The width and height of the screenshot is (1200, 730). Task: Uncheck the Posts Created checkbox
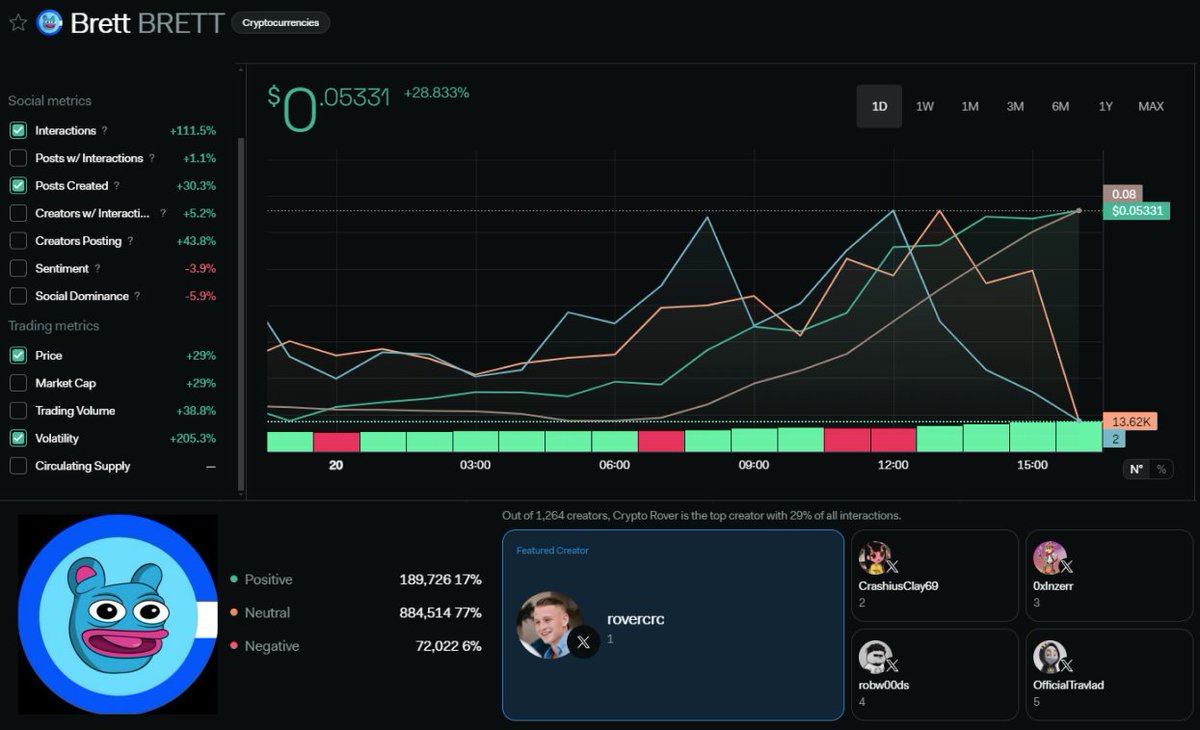18,186
